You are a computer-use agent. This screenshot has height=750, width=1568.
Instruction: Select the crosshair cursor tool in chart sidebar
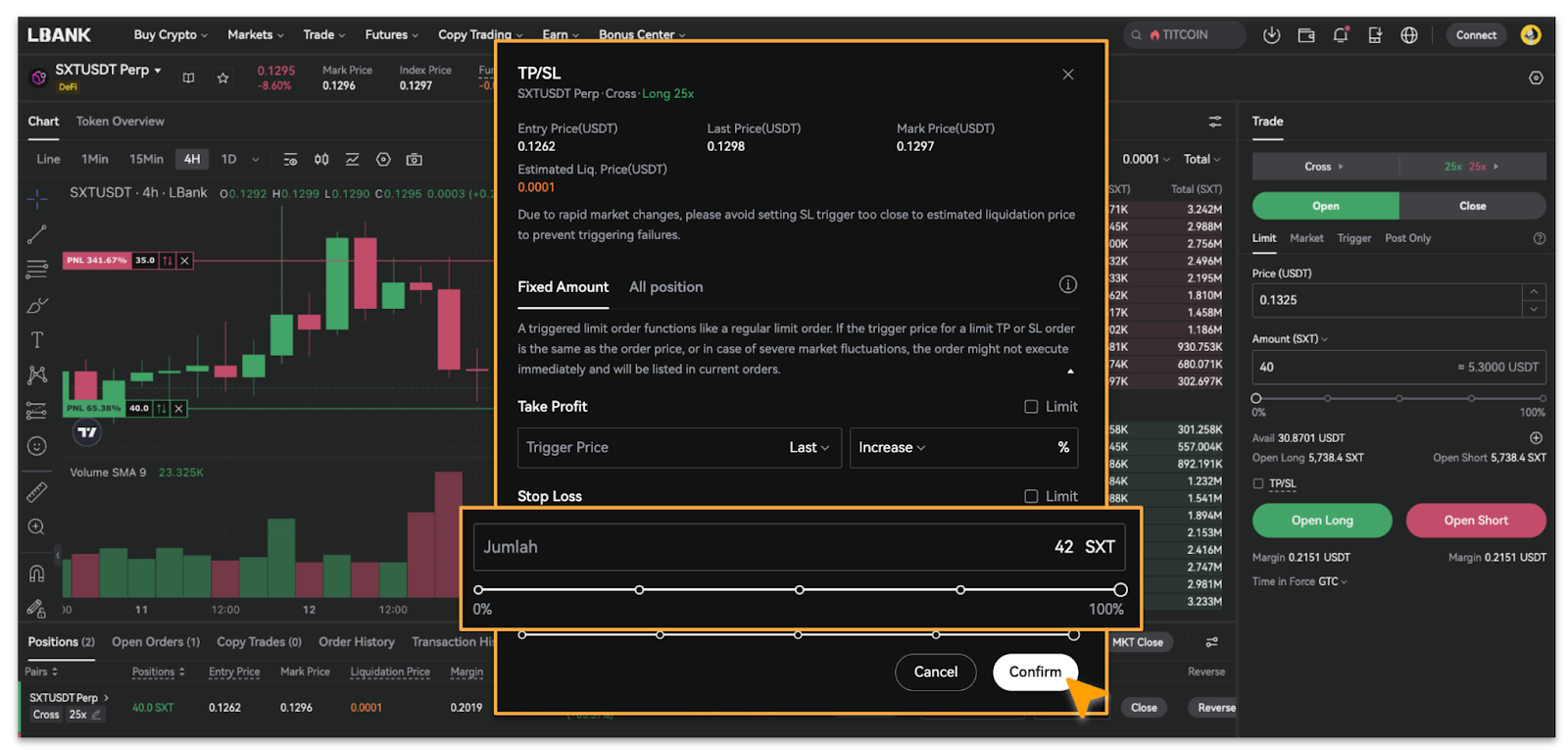(x=37, y=199)
